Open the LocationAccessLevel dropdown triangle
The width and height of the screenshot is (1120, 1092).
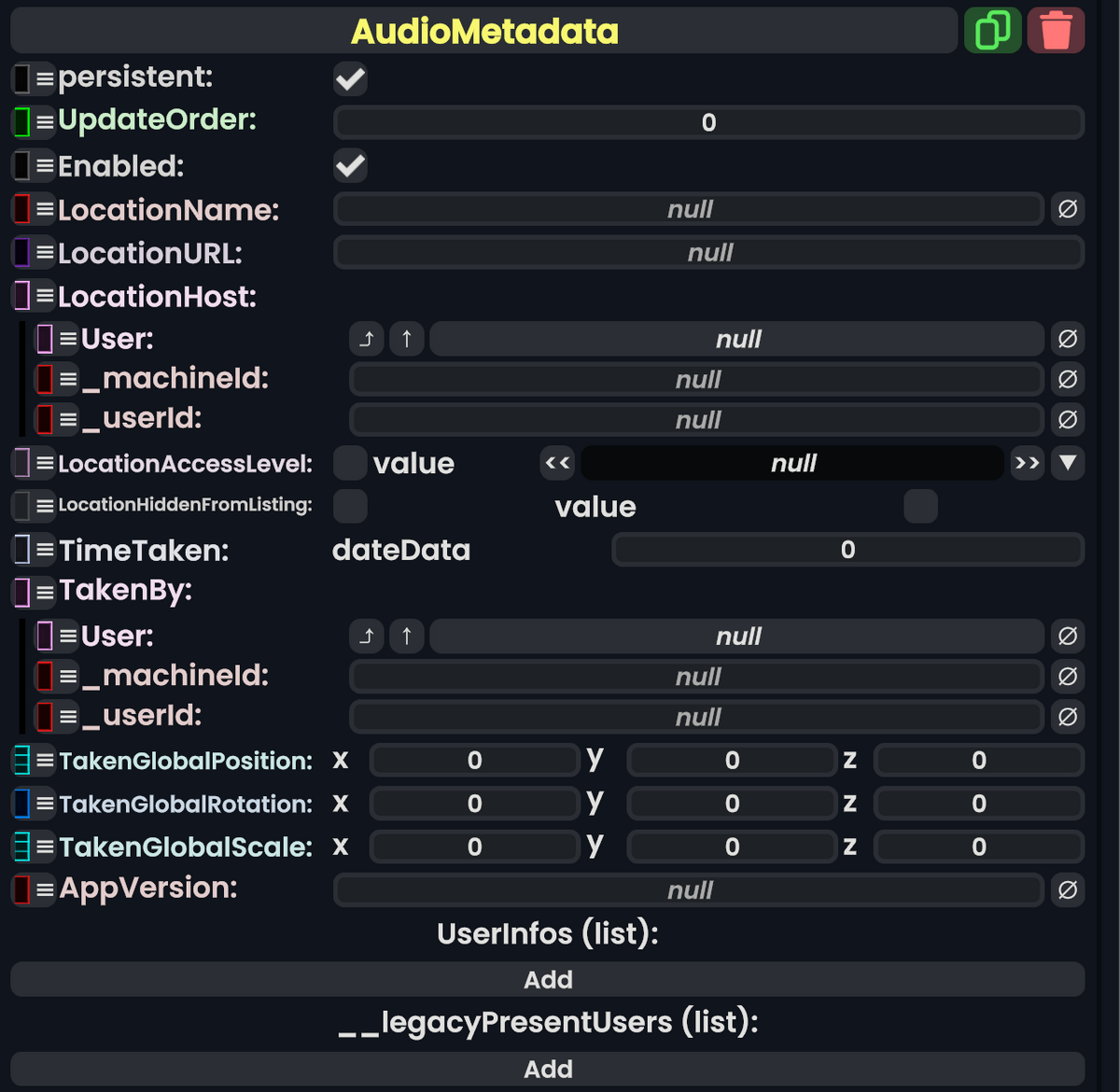click(x=1068, y=462)
